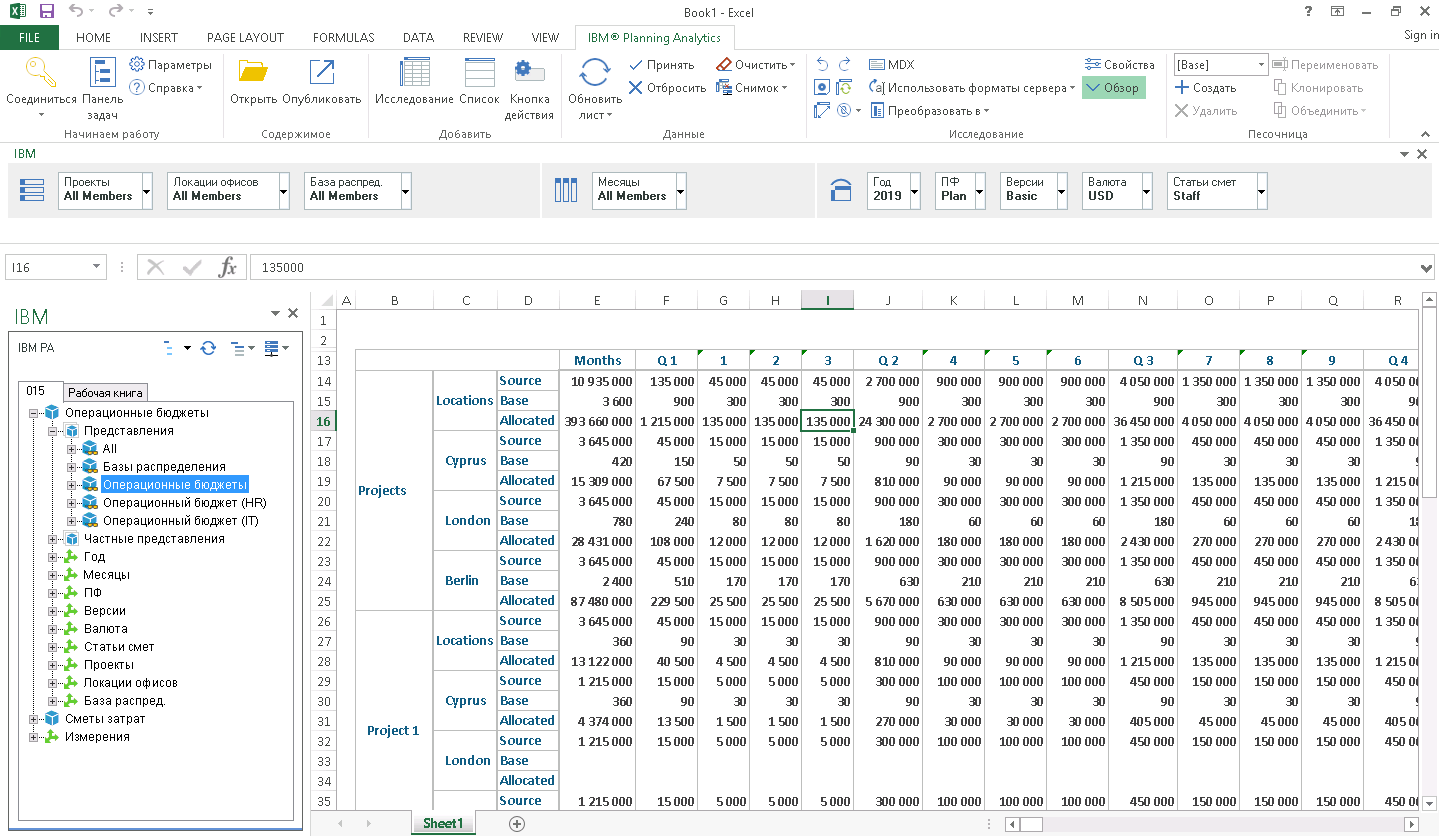This screenshot has height=836, width=1439.
Task: Select the Sheet1 worksheet tab
Action: coord(443,824)
